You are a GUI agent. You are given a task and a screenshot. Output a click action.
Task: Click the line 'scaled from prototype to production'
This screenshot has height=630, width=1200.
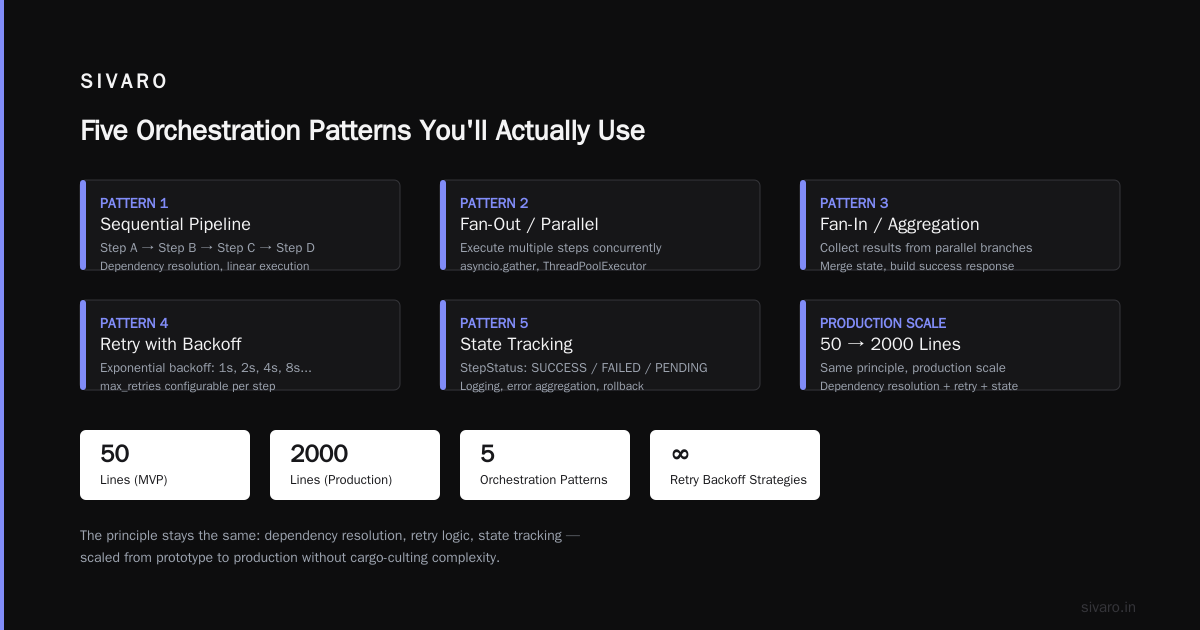tap(289, 558)
